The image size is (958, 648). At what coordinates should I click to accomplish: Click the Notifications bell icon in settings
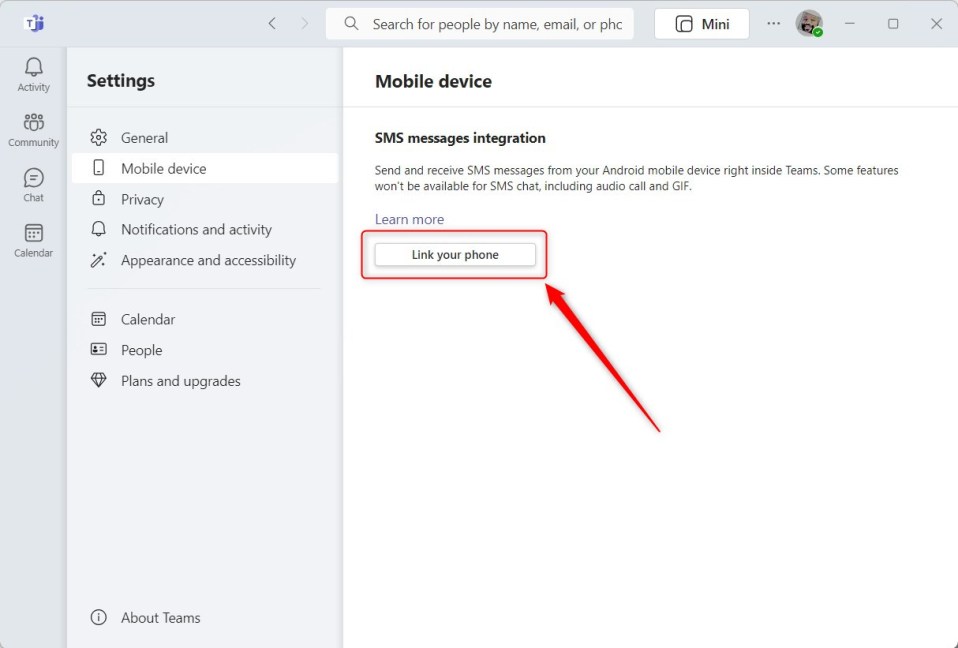coord(98,229)
